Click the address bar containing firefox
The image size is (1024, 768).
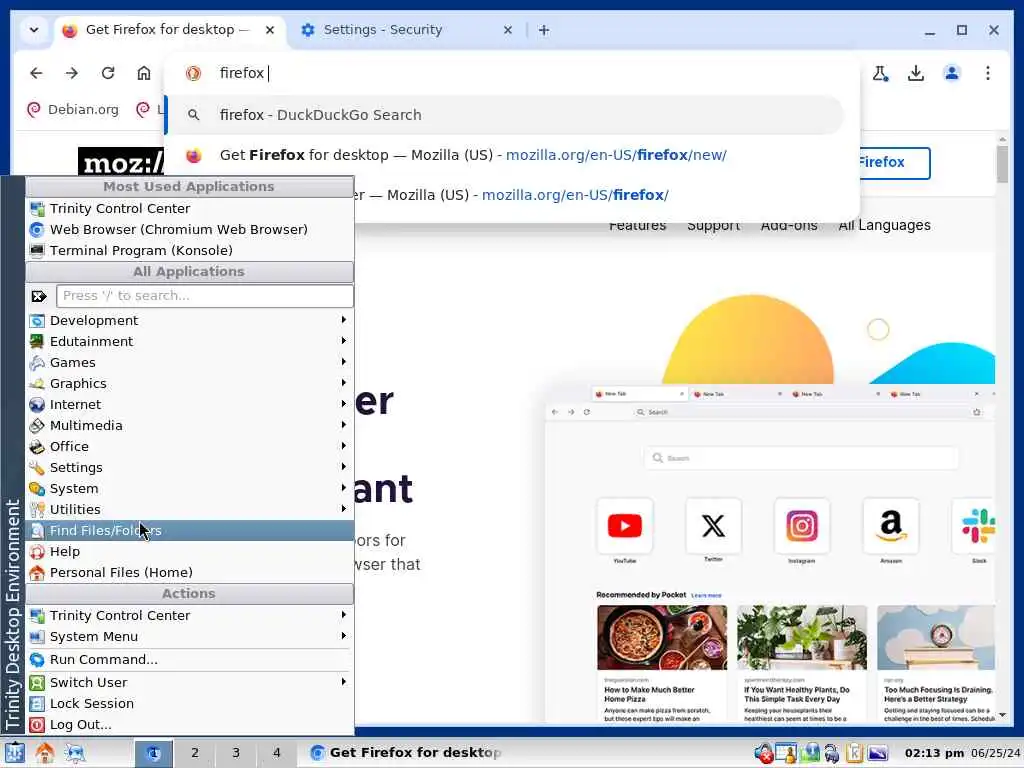pos(511,73)
